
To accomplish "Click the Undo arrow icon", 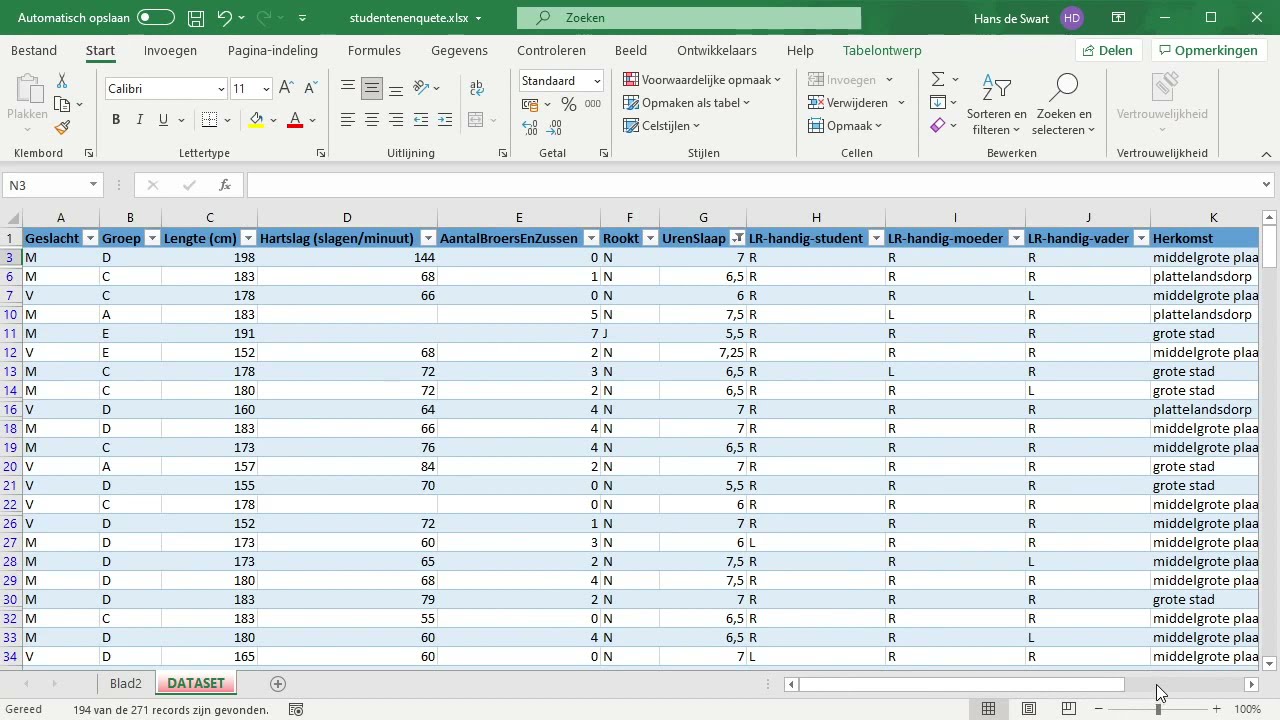I will pyautogui.click(x=225, y=18).
